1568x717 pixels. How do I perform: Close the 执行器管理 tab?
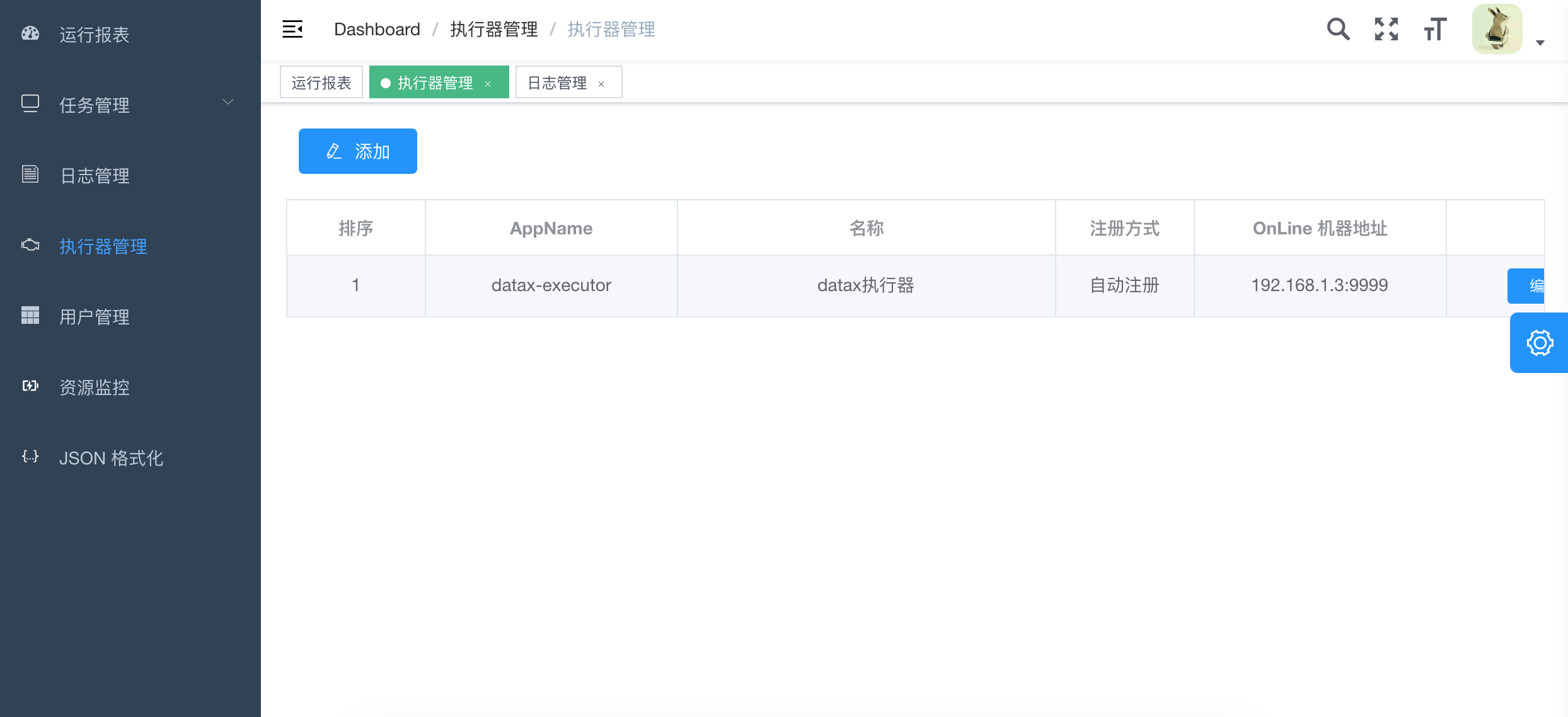coord(488,84)
